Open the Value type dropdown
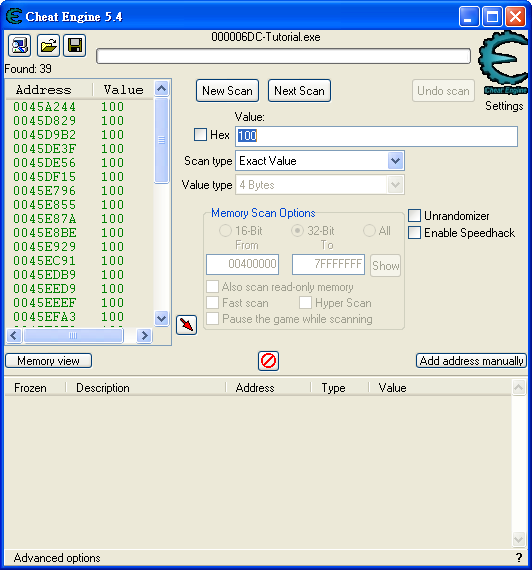 395,185
